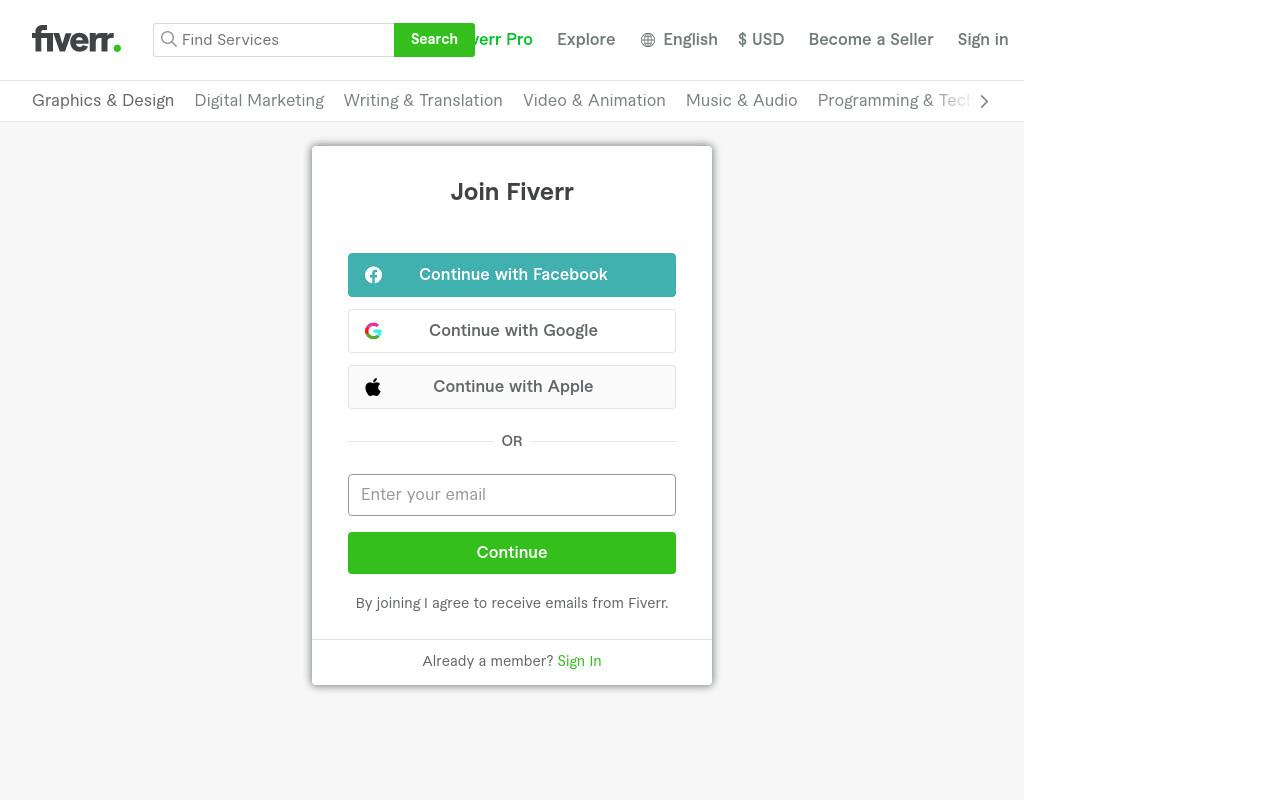This screenshot has height=800, width=1280.
Task: Open the Explore link
Action: 586,40
